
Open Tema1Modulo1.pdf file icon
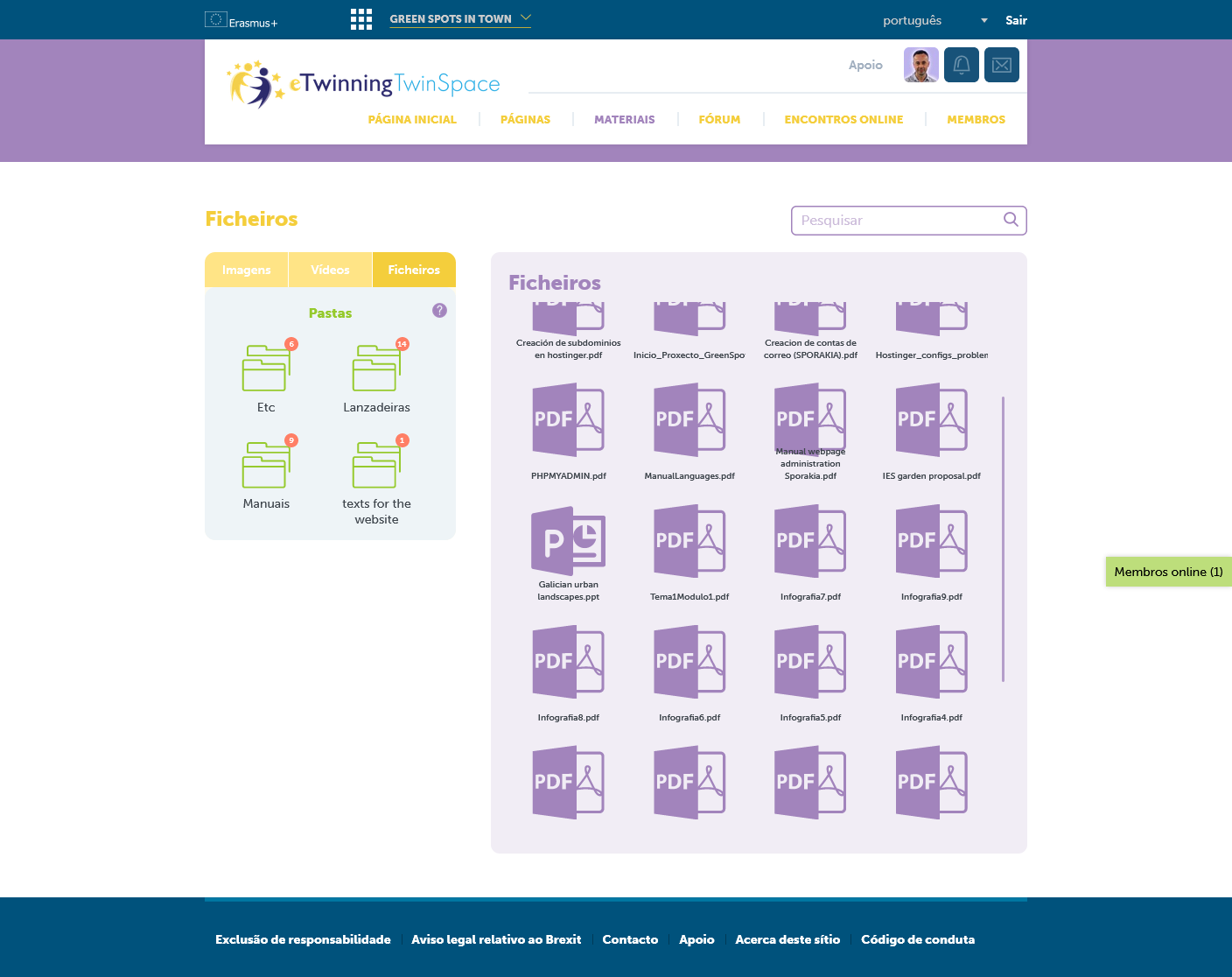tap(689, 541)
